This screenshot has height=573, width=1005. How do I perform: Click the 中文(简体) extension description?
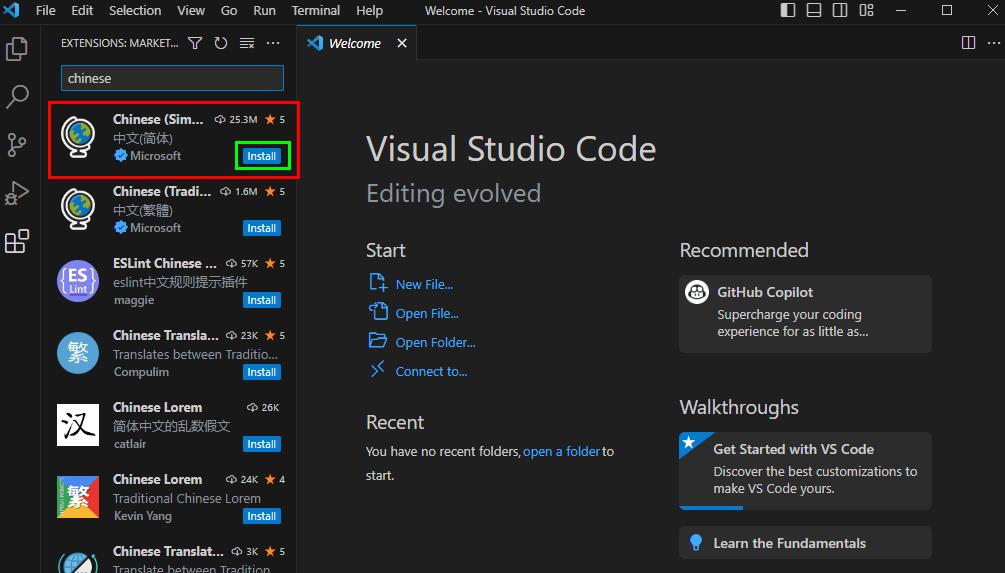point(143,138)
